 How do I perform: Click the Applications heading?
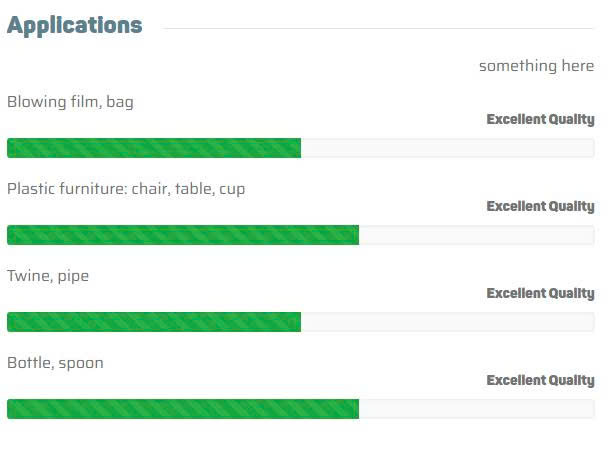[x=75, y=26]
